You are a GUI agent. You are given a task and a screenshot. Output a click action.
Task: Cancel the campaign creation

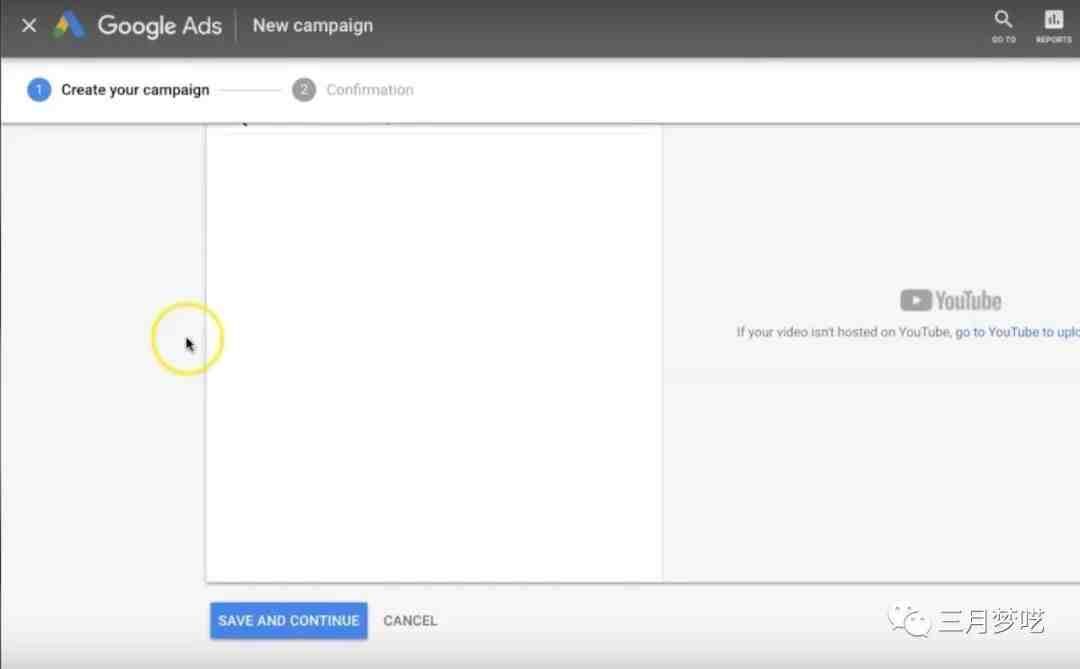(x=410, y=621)
